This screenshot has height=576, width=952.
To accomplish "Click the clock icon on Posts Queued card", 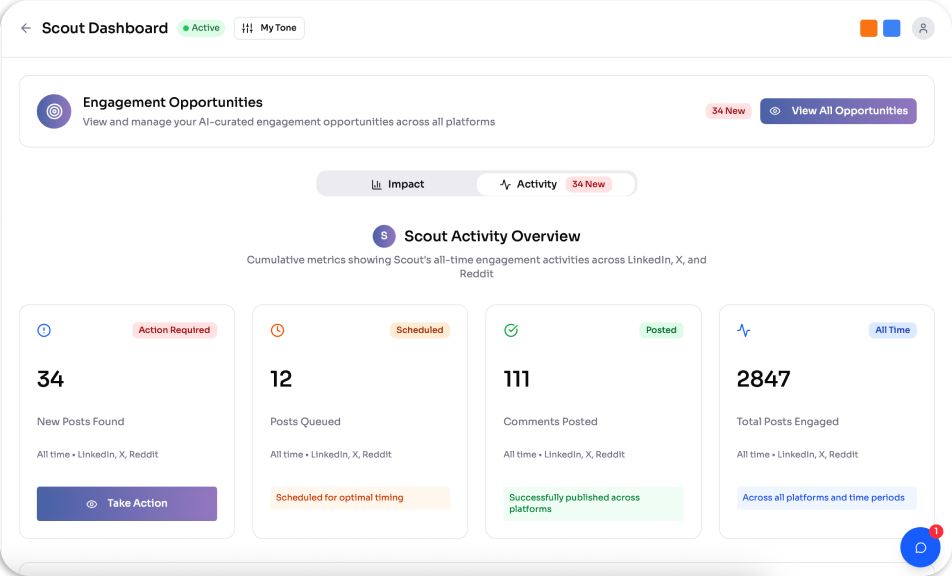I will pyautogui.click(x=277, y=330).
